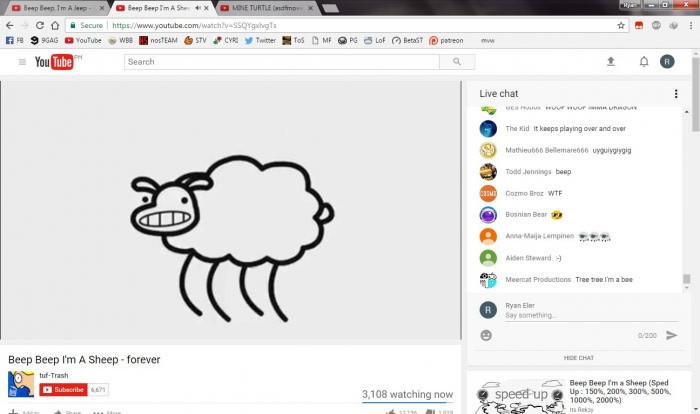Click the Subscribe button
The height and width of the screenshot is (414, 700).
click(63, 389)
